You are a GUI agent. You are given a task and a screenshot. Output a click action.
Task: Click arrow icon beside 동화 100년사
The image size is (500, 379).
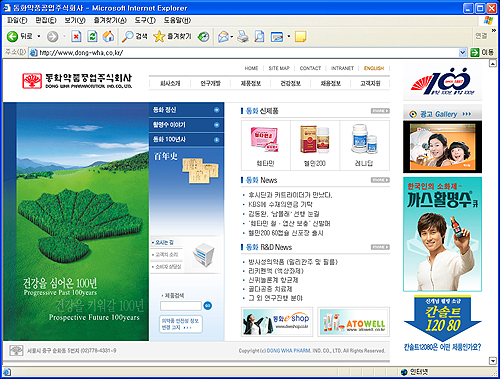pyautogui.click(x=216, y=140)
